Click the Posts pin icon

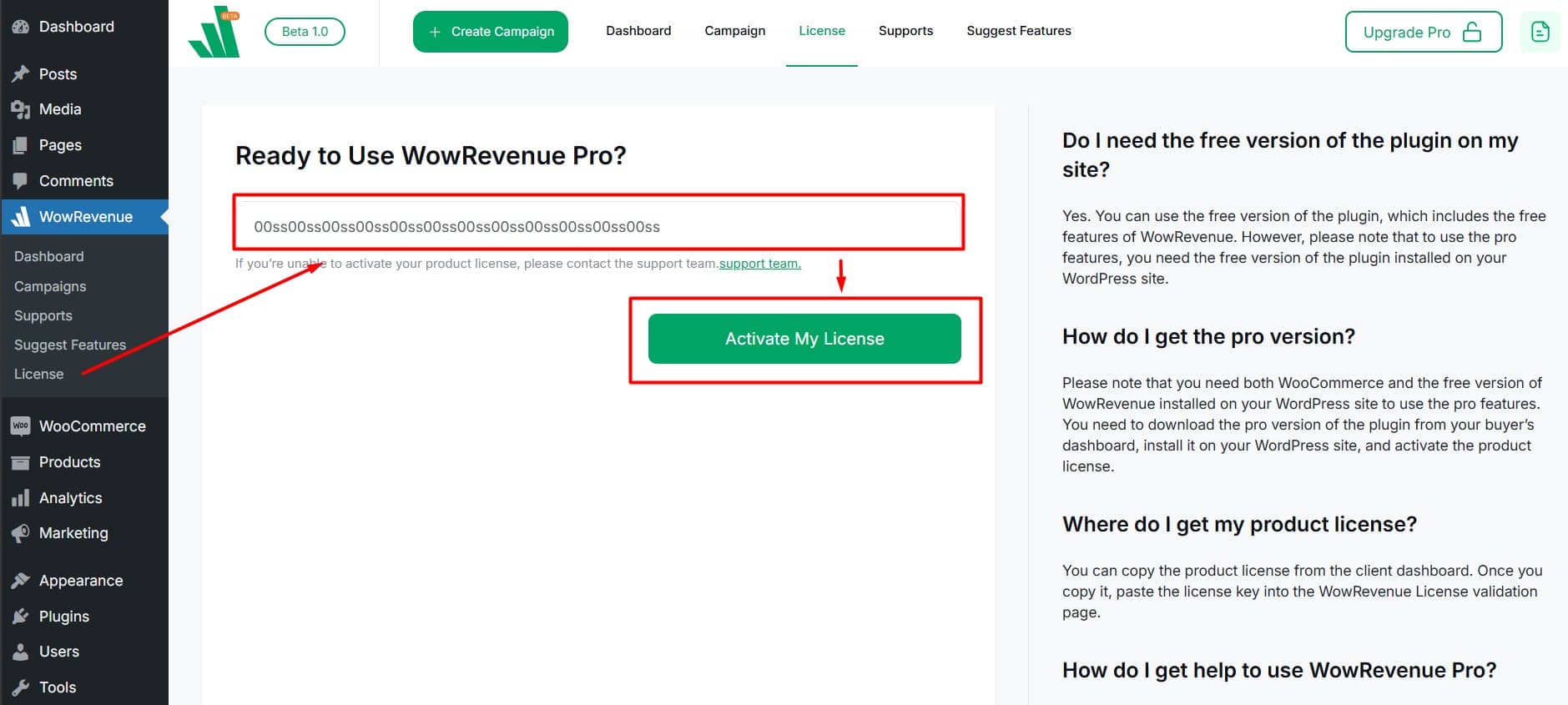coord(21,74)
